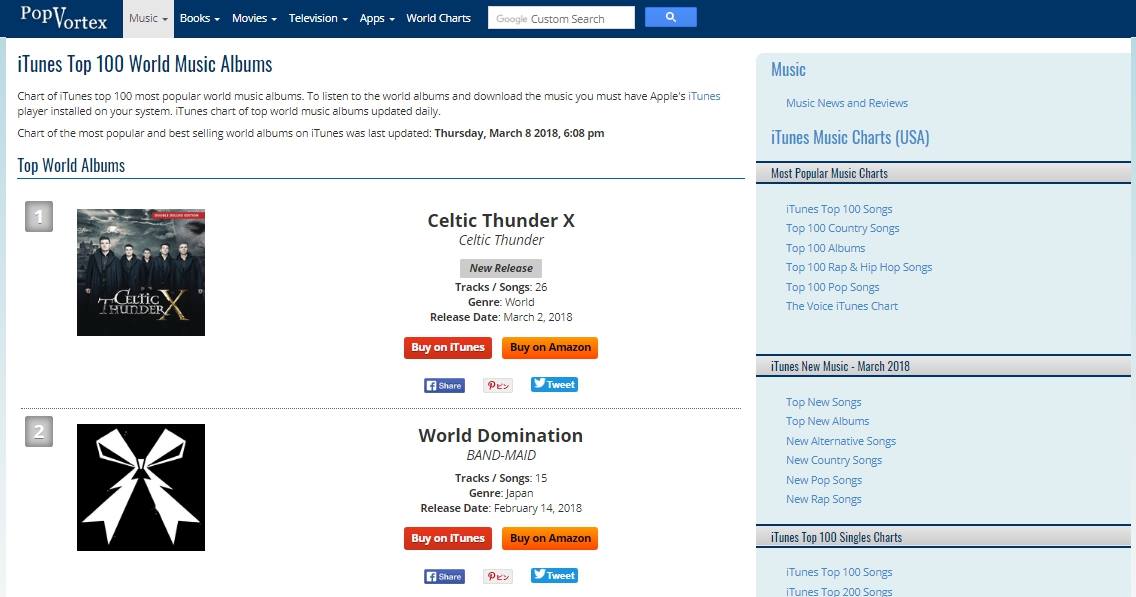This screenshot has height=597, width=1136.
Task: Share World Domination on Facebook
Action: coord(444,577)
